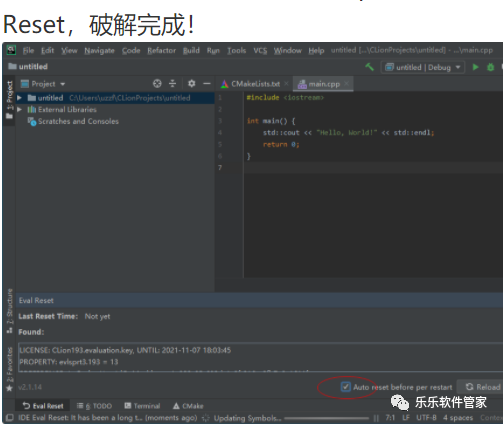Close the main.cpp tab

click(x=346, y=83)
